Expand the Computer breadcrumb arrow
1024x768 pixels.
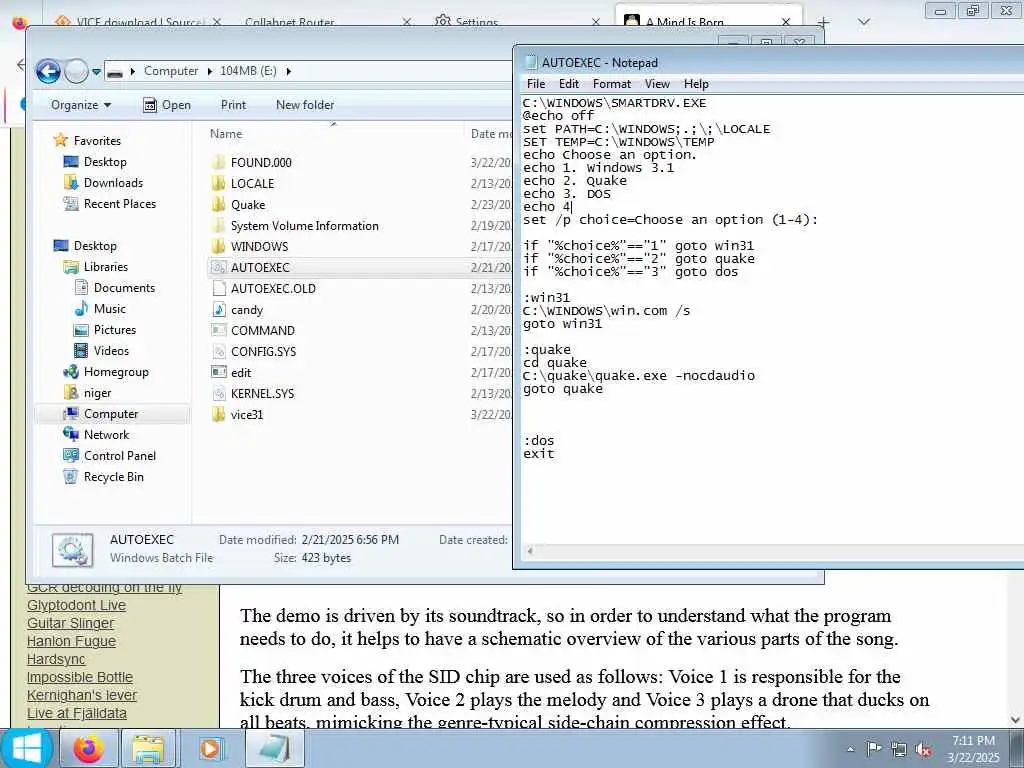coord(210,71)
